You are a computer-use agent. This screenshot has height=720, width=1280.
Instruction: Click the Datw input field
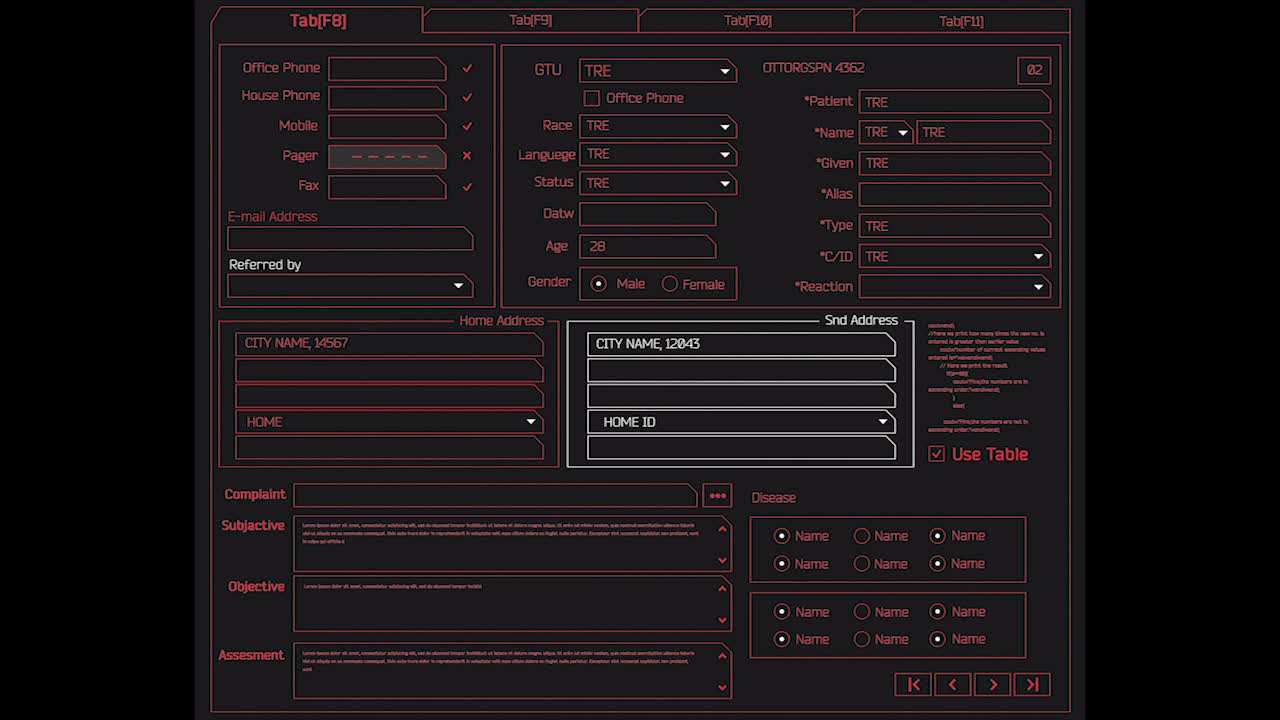(647, 214)
